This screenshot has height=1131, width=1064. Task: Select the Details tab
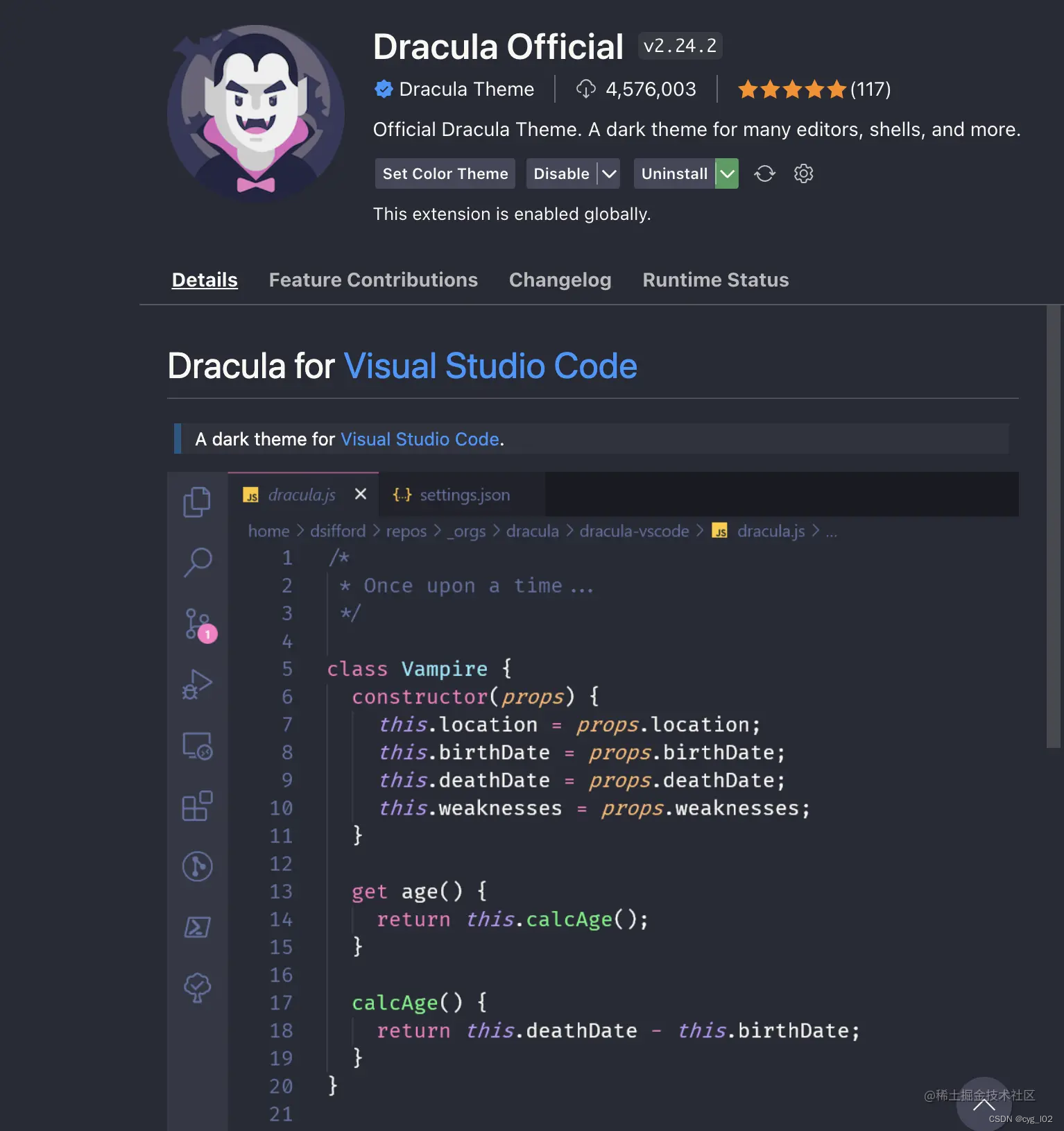coord(205,280)
